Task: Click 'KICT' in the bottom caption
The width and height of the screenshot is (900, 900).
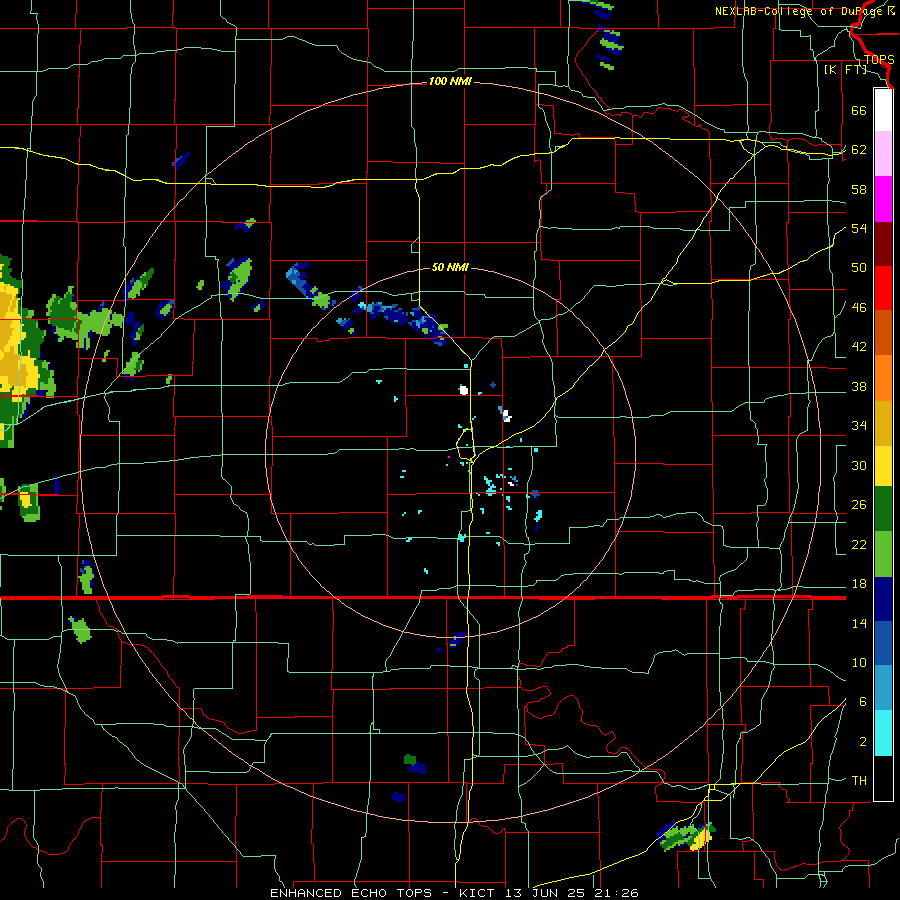Action: pyautogui.click(x=479, y=893)
